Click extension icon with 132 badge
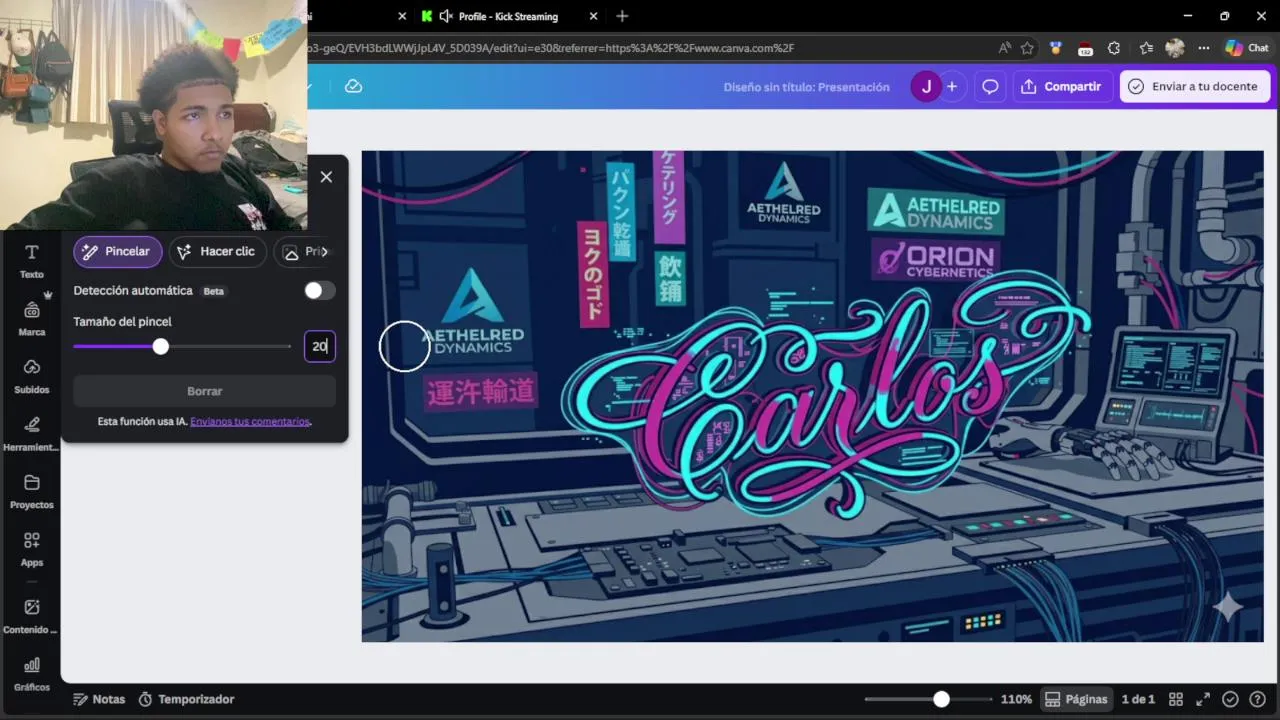Viewport: 1280px width, 720px height. (x=1085, y=48)
